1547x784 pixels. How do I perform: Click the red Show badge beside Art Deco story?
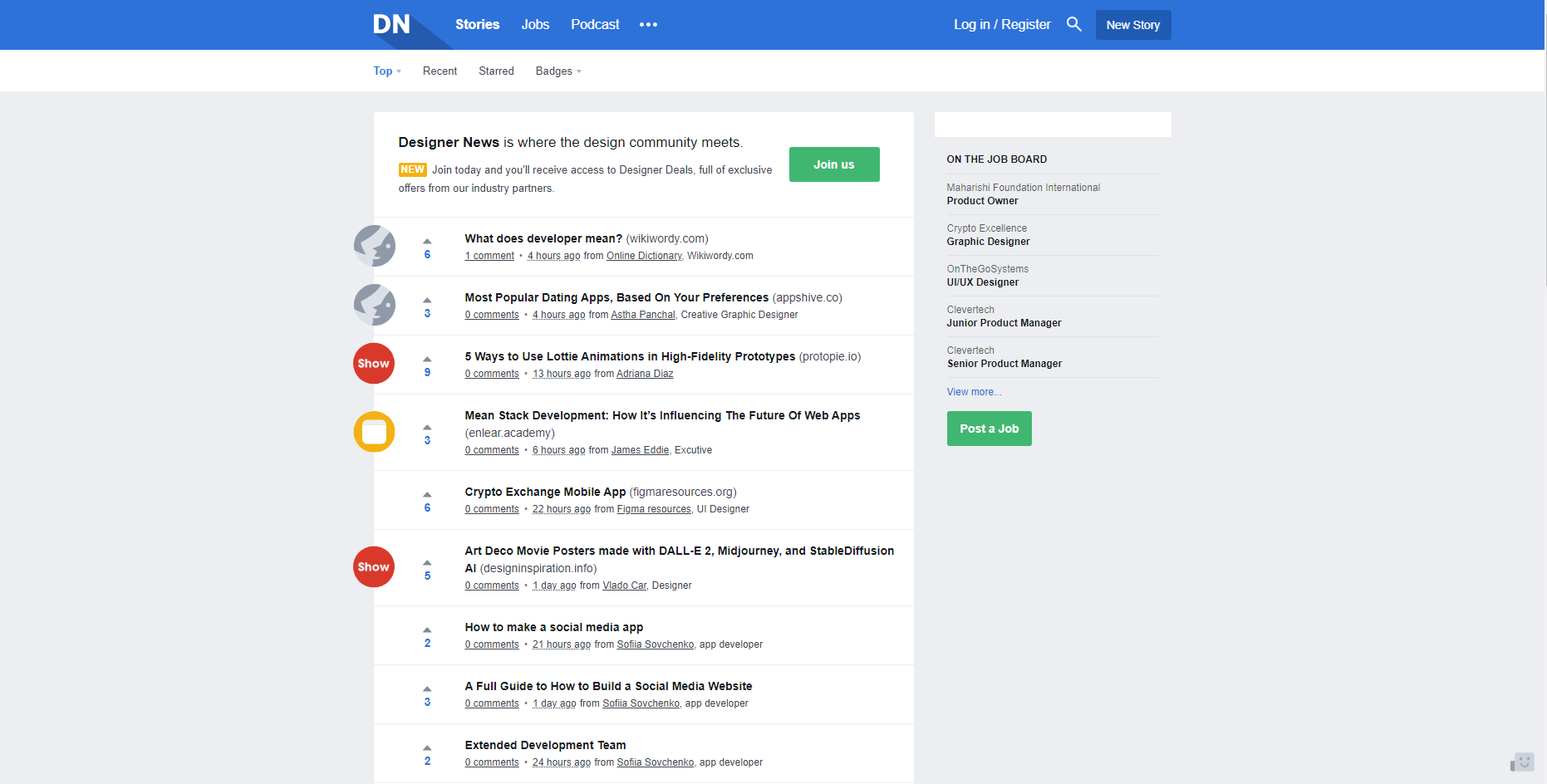point(374,567)
